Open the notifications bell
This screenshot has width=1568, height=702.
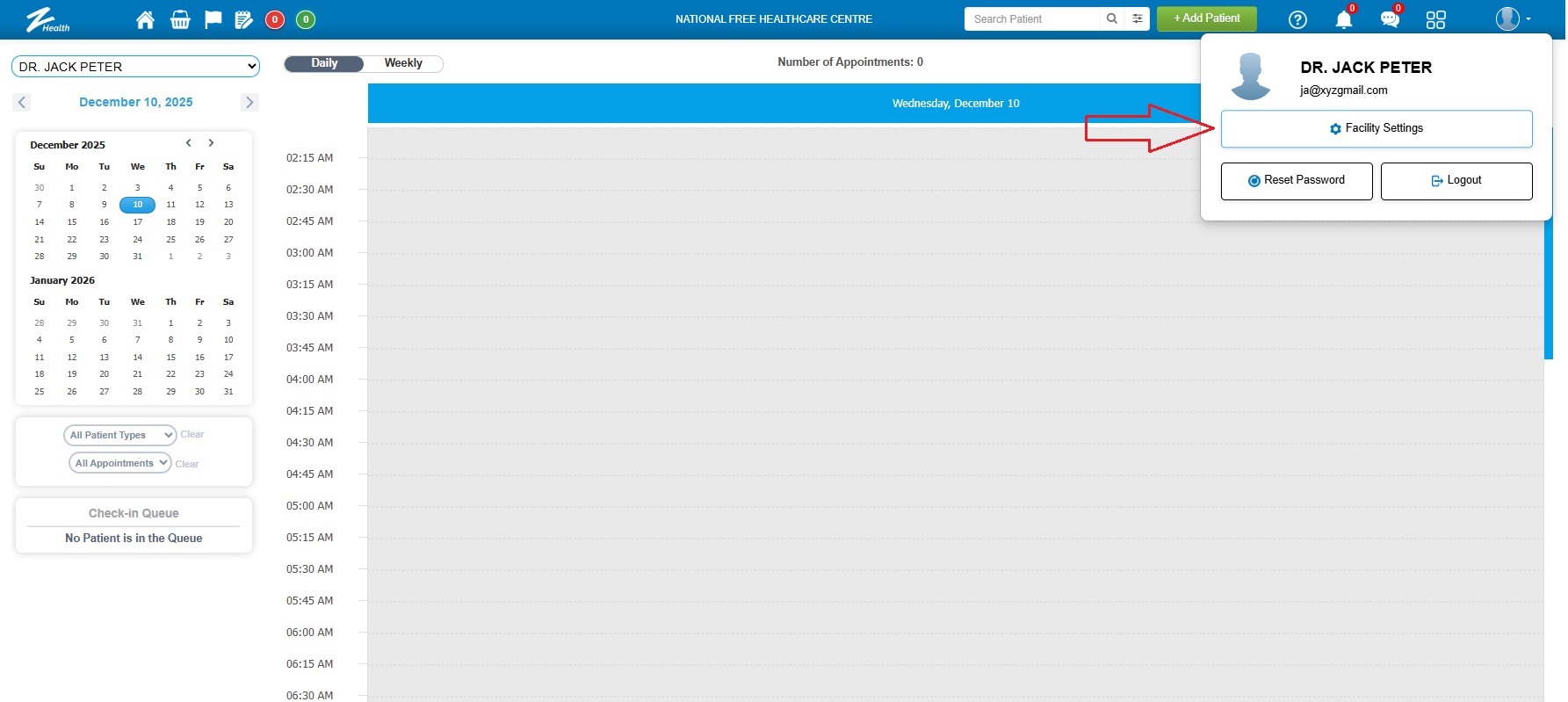[1343, 19]
